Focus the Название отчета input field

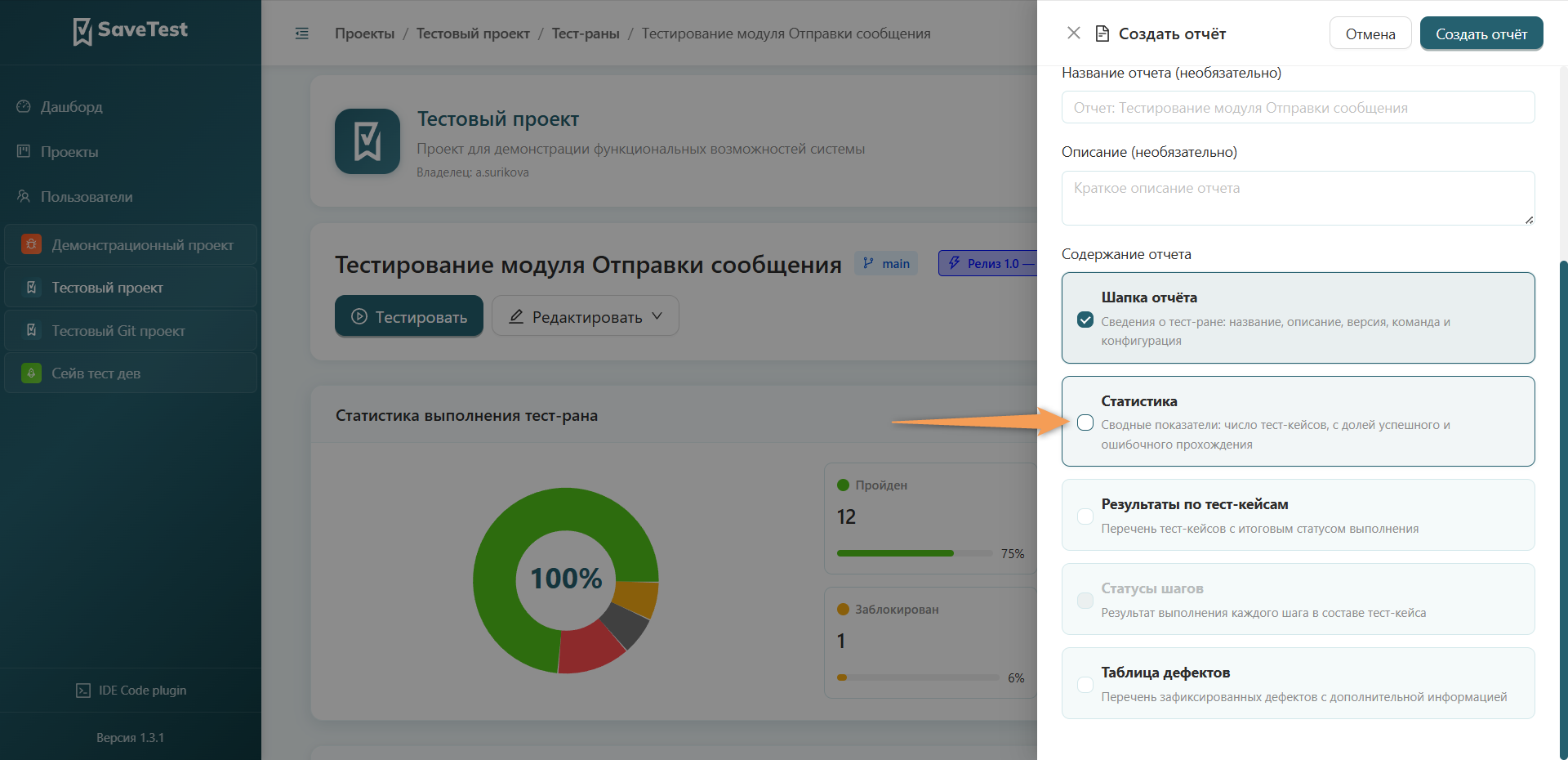click(1298, 107)
